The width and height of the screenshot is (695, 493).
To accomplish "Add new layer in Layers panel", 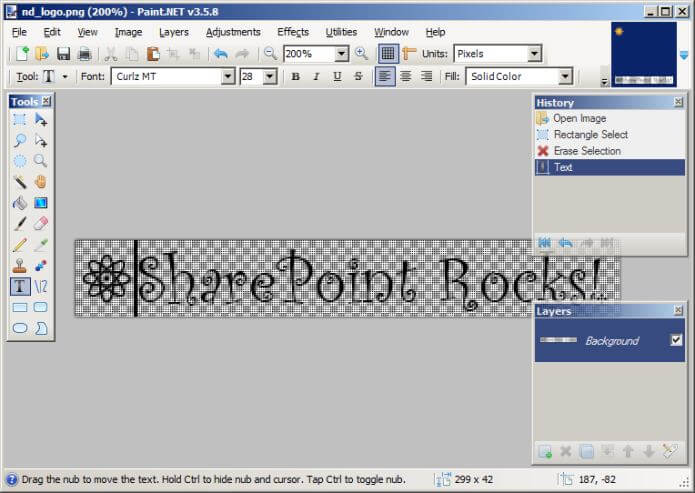I will click(x=545, y=452).
